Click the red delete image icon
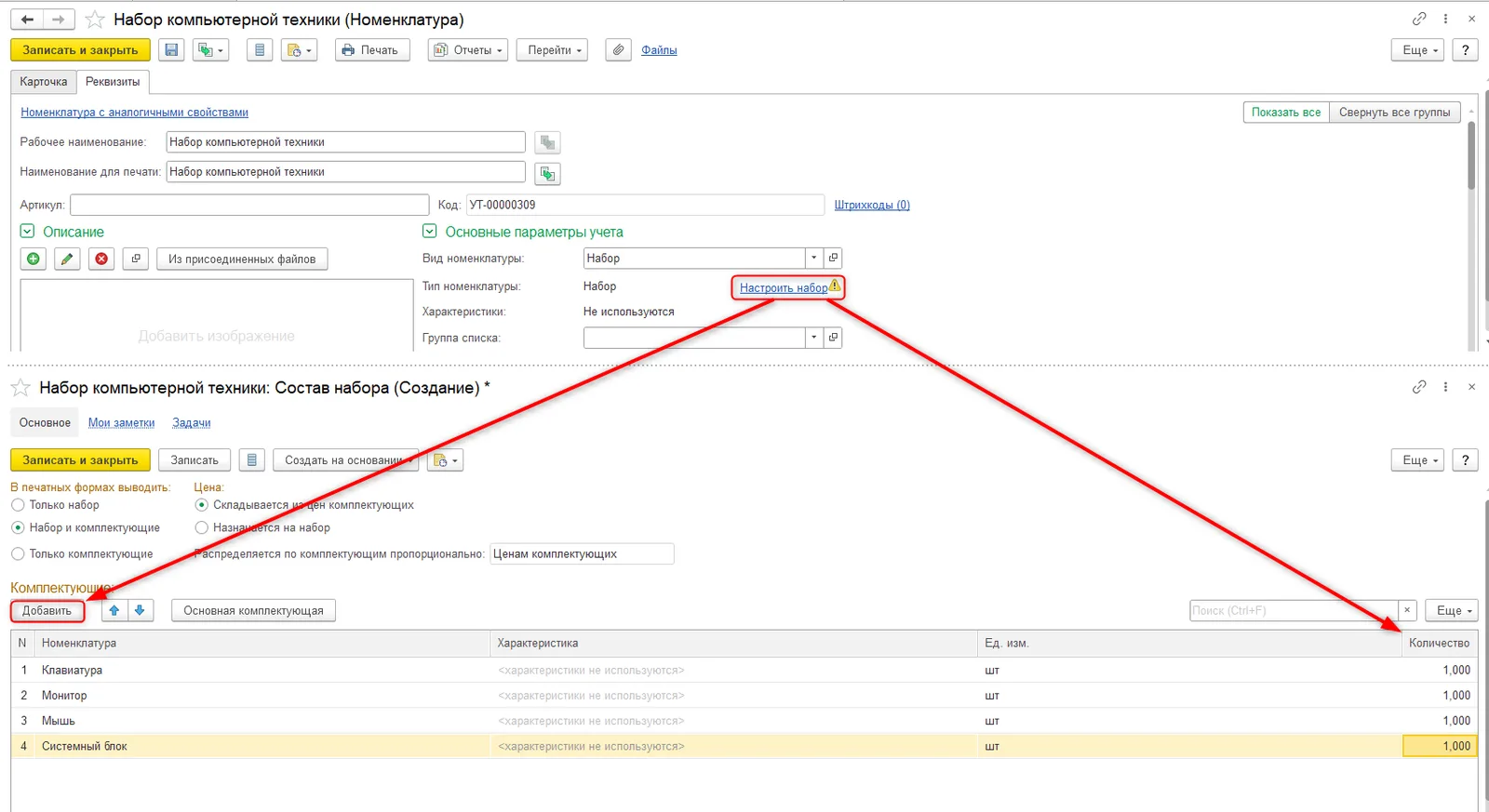The image size is (1489, 812). pos(101,260)
